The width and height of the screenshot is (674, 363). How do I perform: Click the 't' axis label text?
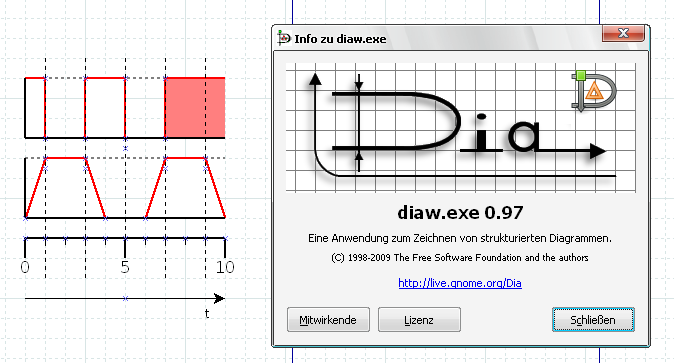(x=207, y=314)
